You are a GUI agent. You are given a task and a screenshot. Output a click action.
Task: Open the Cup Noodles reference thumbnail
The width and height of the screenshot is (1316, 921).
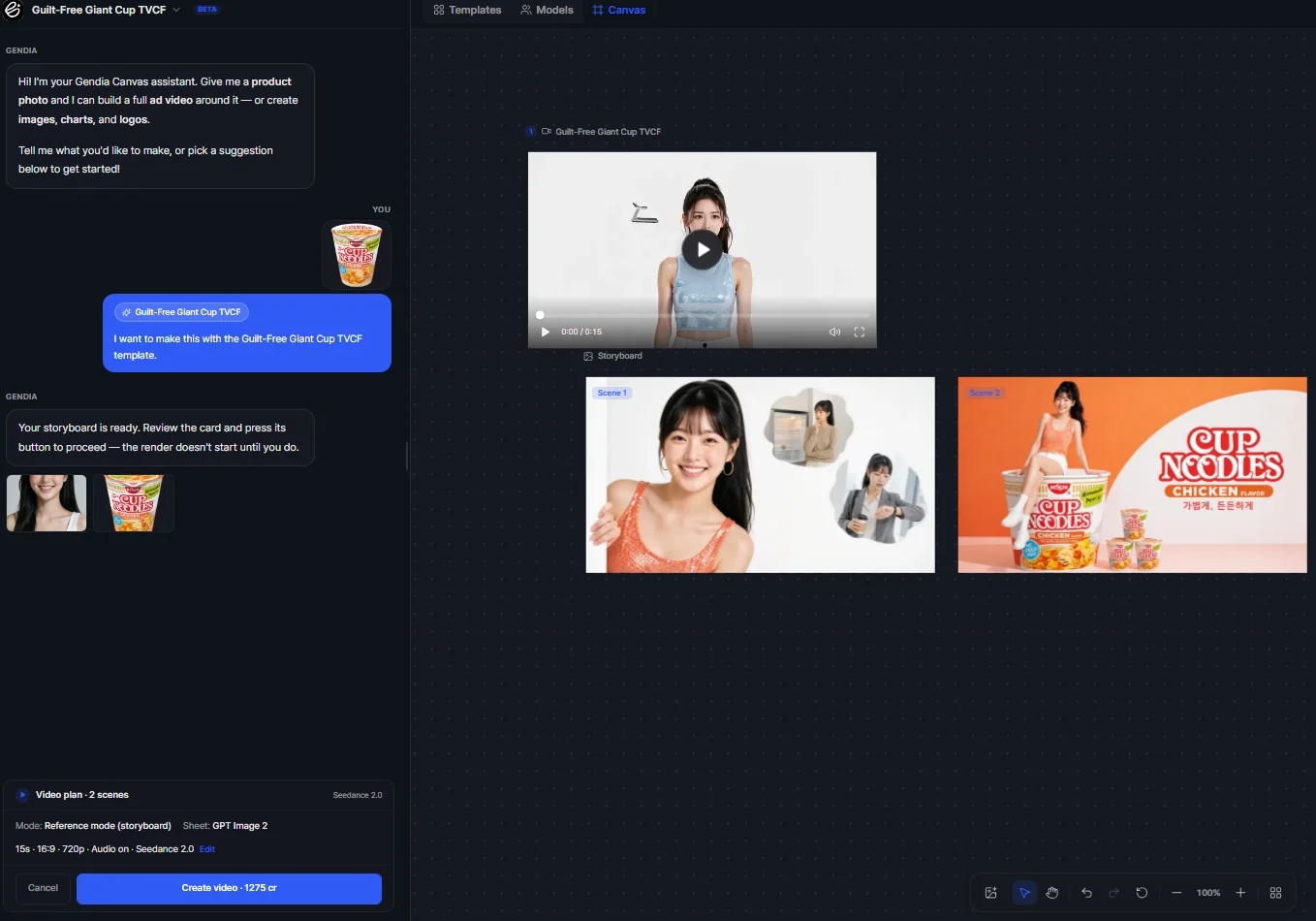134,503
